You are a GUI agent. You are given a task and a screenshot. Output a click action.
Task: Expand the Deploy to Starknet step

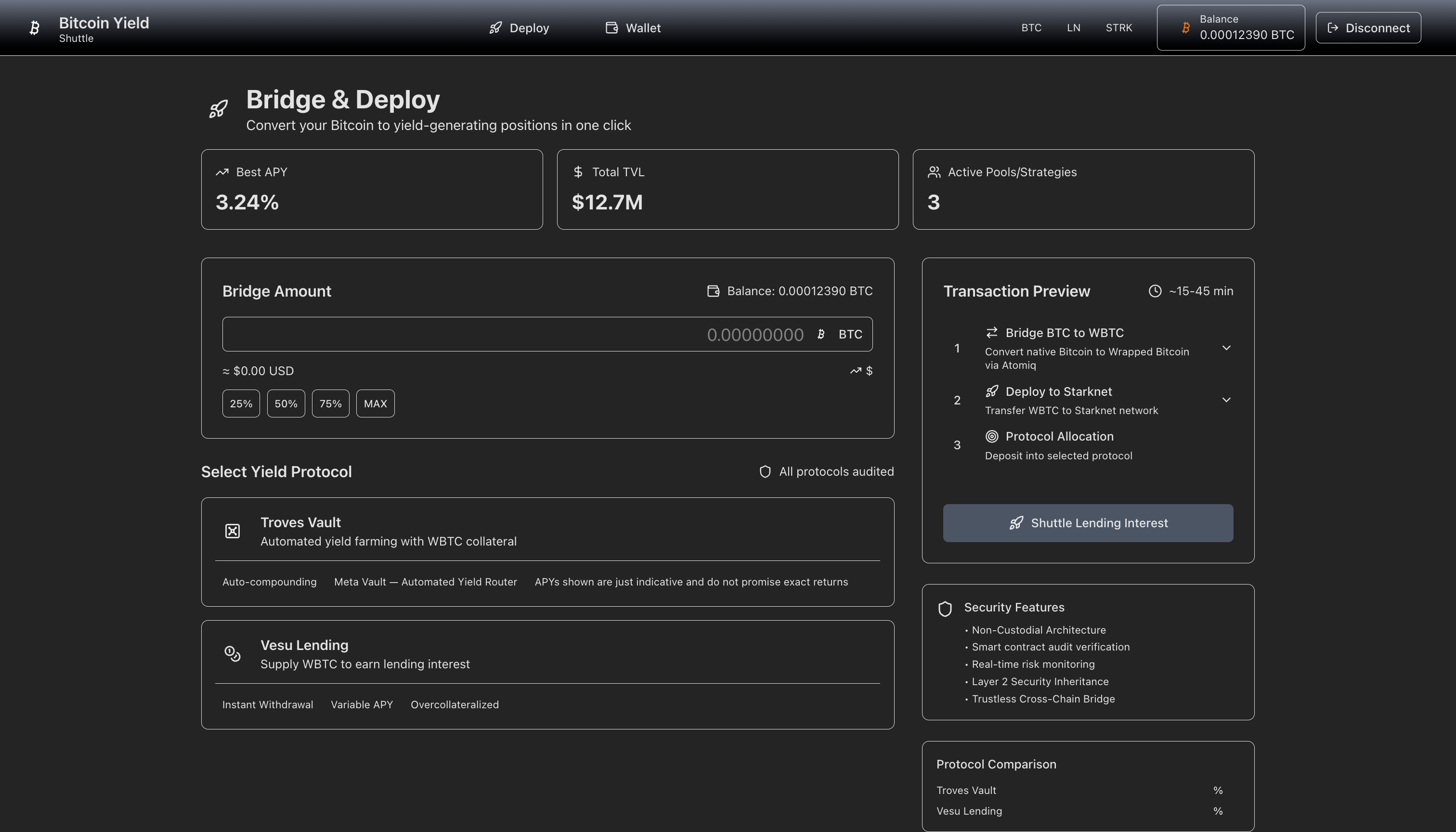pos(1226,400)
